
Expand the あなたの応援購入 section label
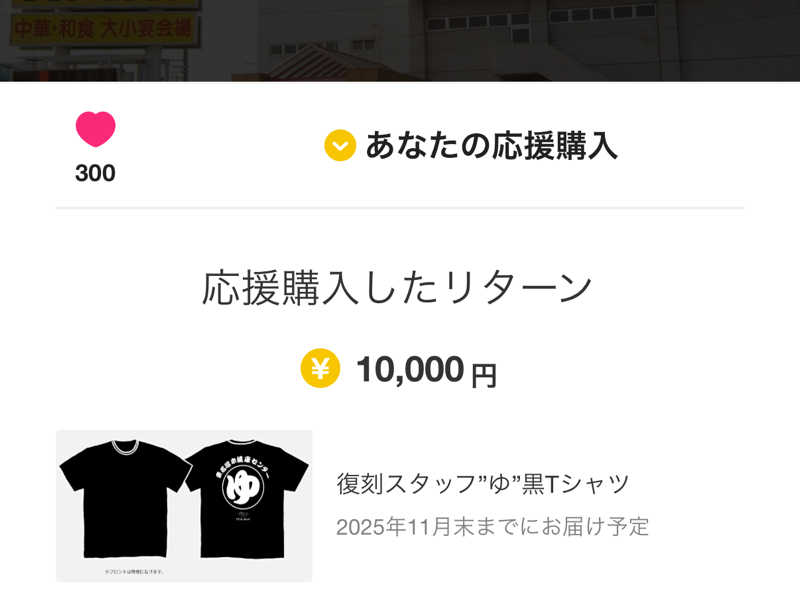click(x=491, y=146)
